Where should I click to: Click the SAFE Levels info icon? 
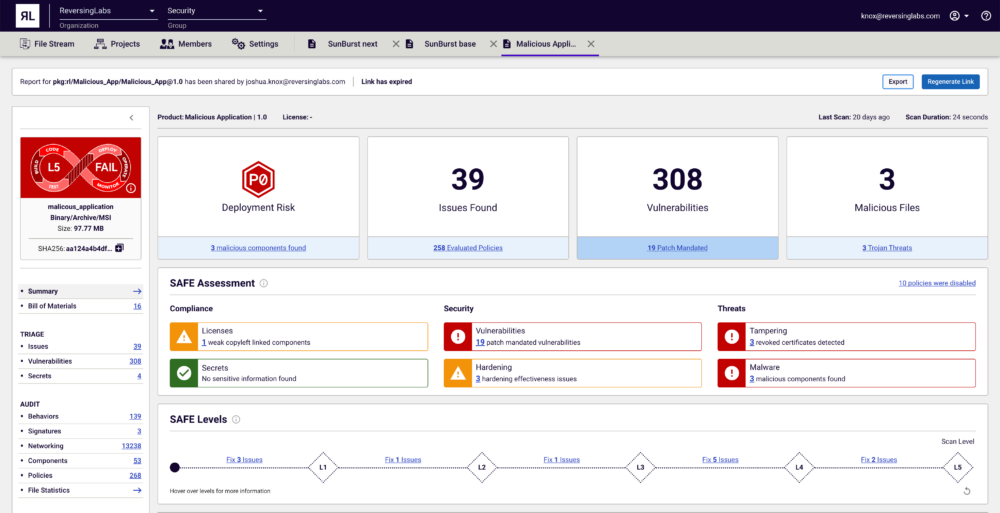click(236, 419)
